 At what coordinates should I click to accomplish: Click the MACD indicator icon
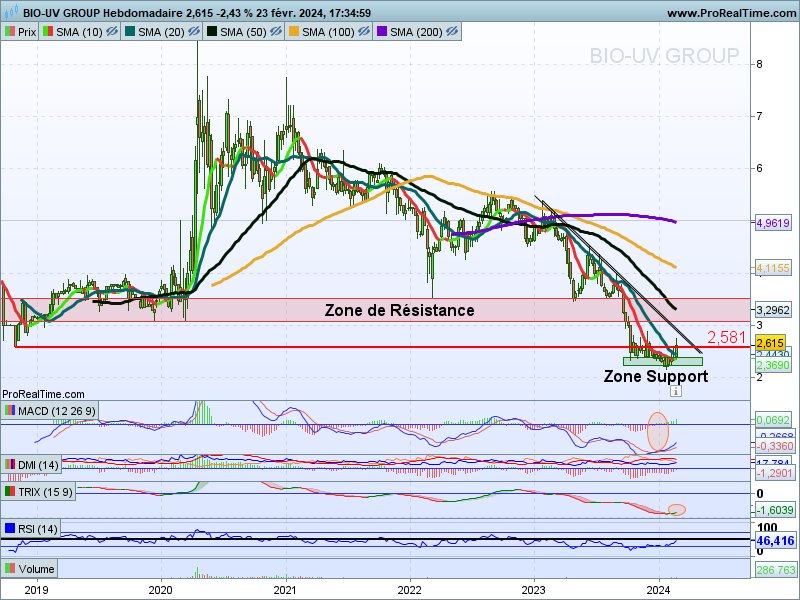point(10,411)
